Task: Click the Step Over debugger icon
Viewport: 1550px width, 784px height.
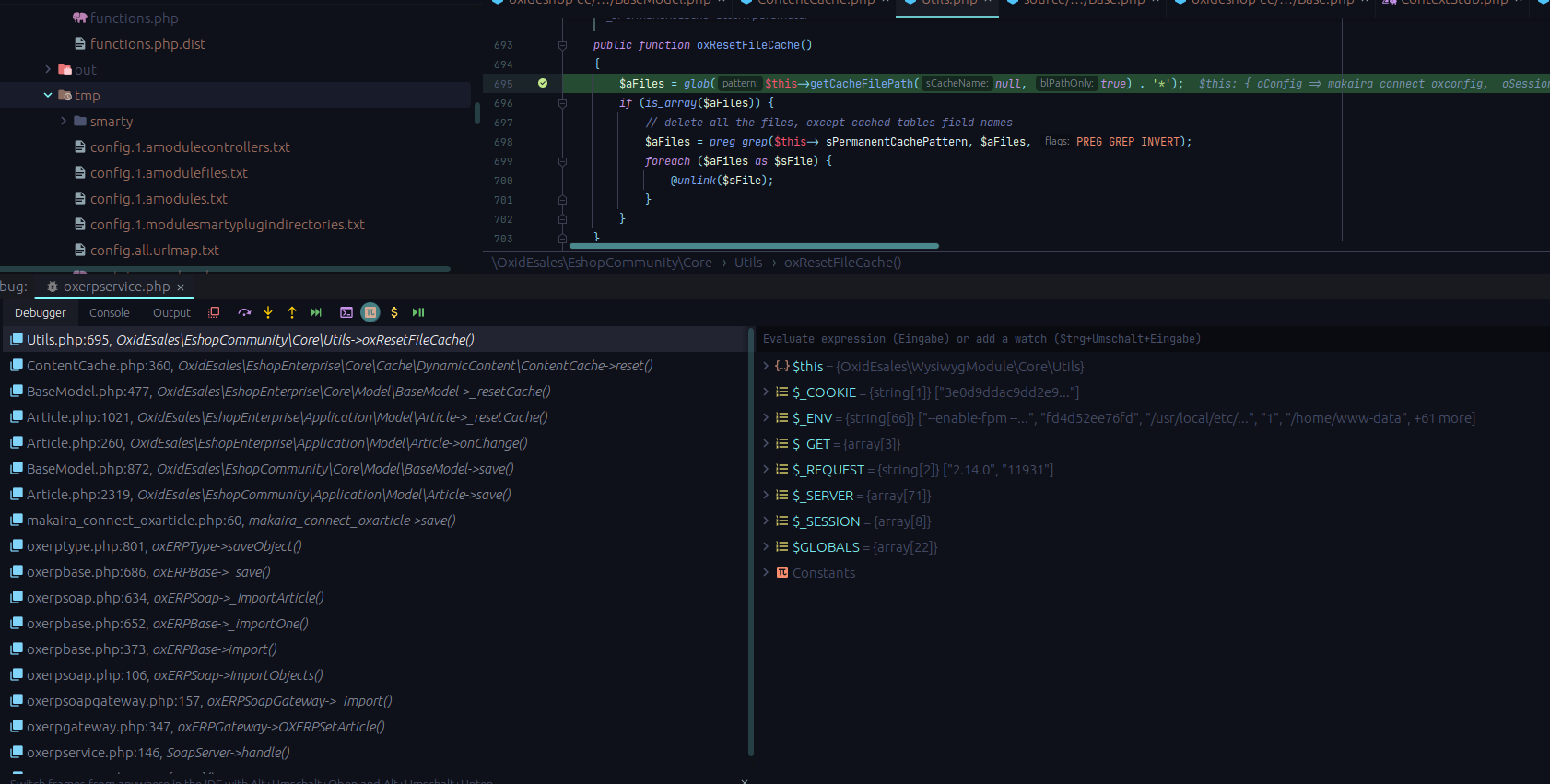Action: pos(244,313)
